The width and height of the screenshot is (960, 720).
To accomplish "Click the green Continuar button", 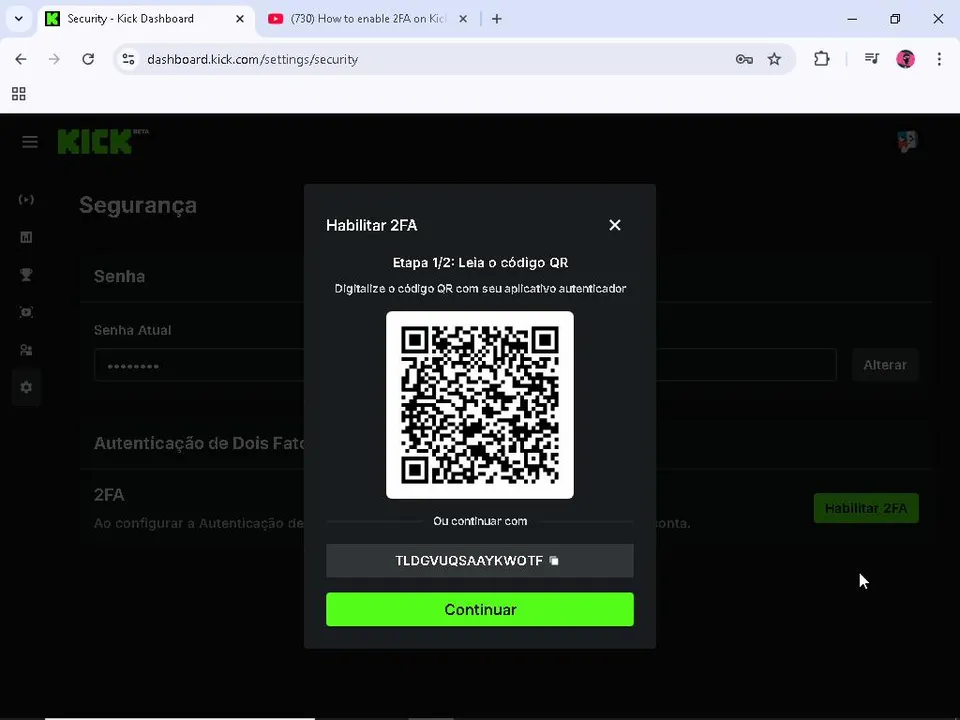I will click(479, 609).
